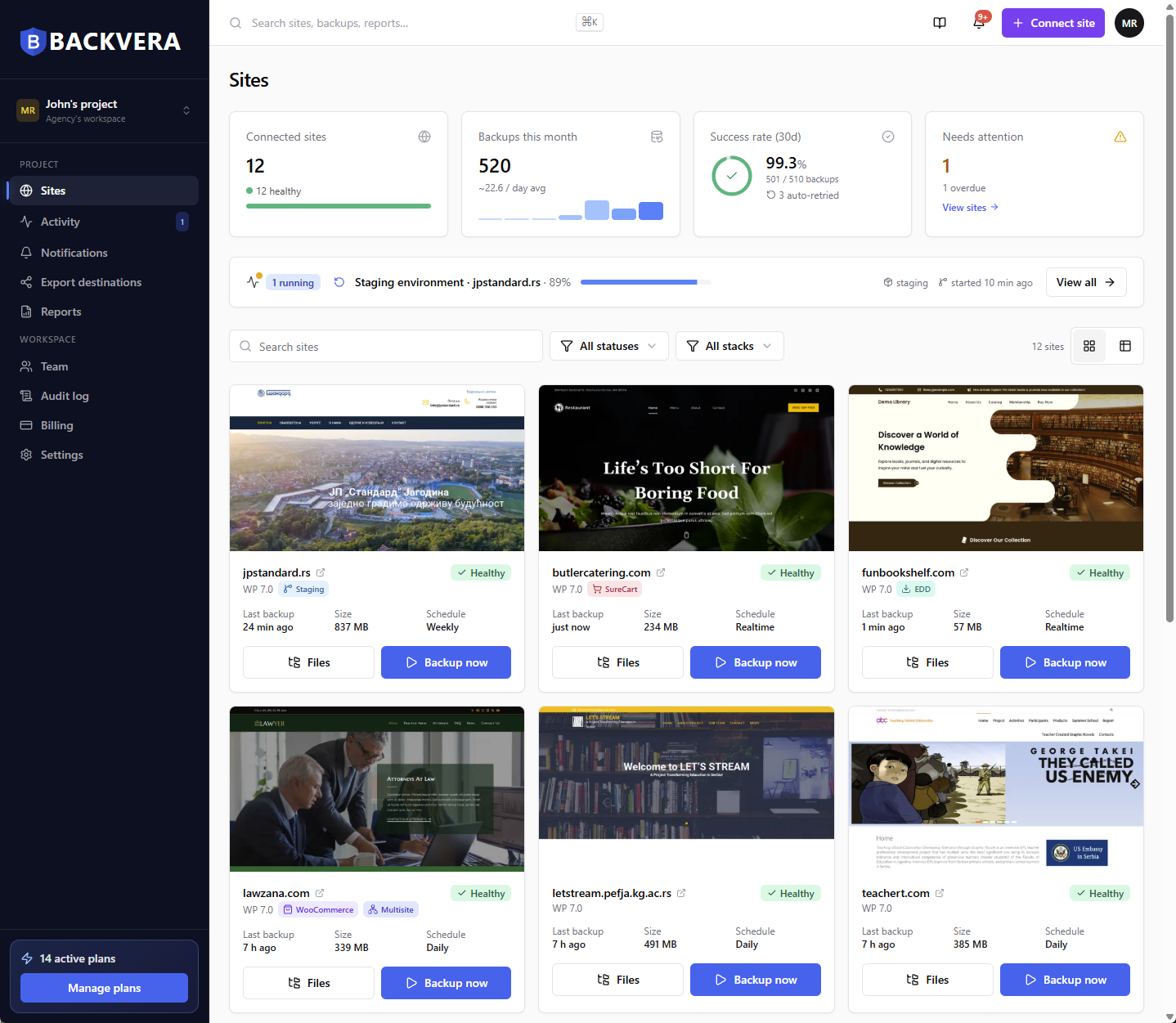The image size is (1176, 1023).
Task: Open Settings in the sidebar
Action: [103, 455]
